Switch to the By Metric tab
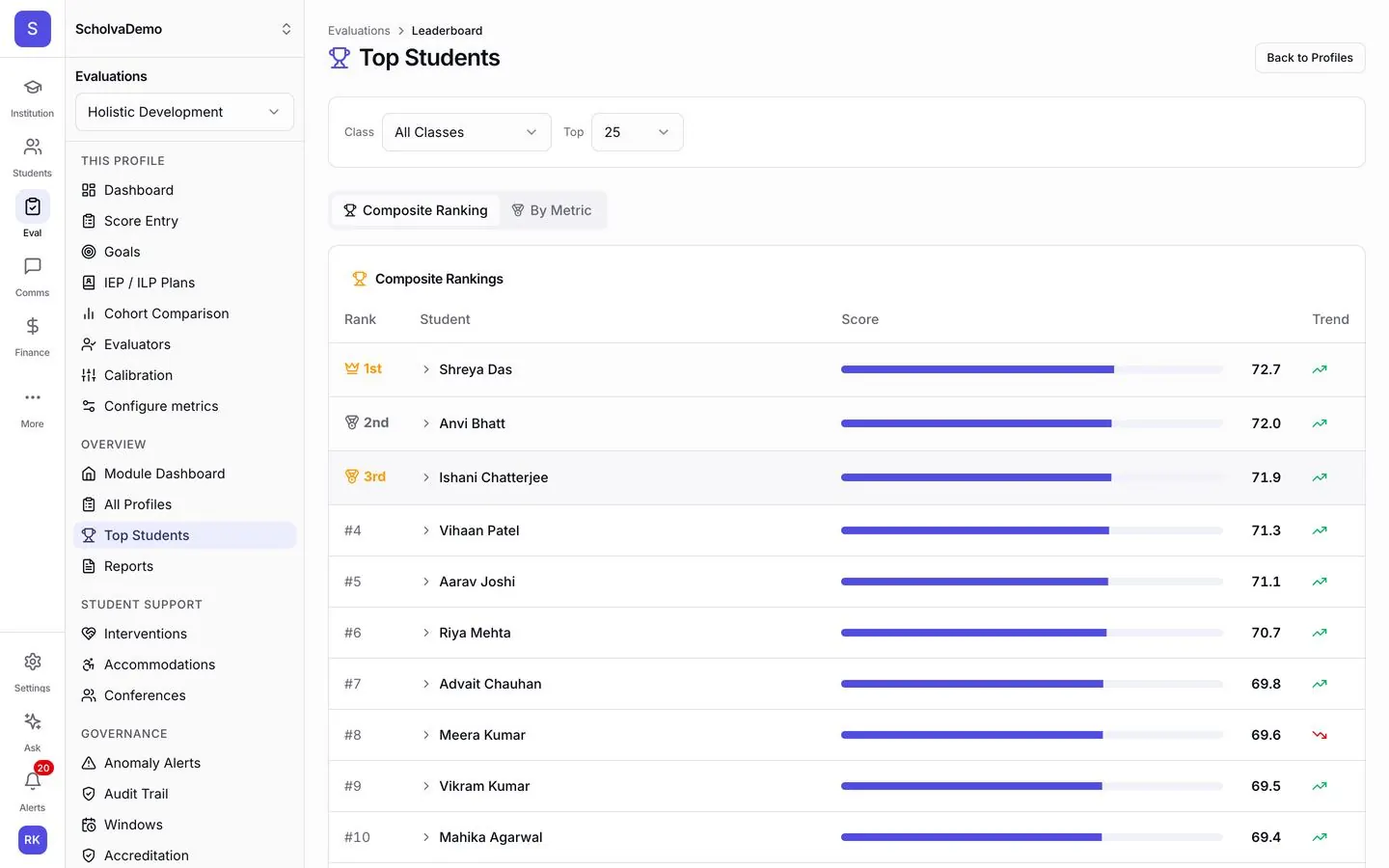 coord(552,210)
